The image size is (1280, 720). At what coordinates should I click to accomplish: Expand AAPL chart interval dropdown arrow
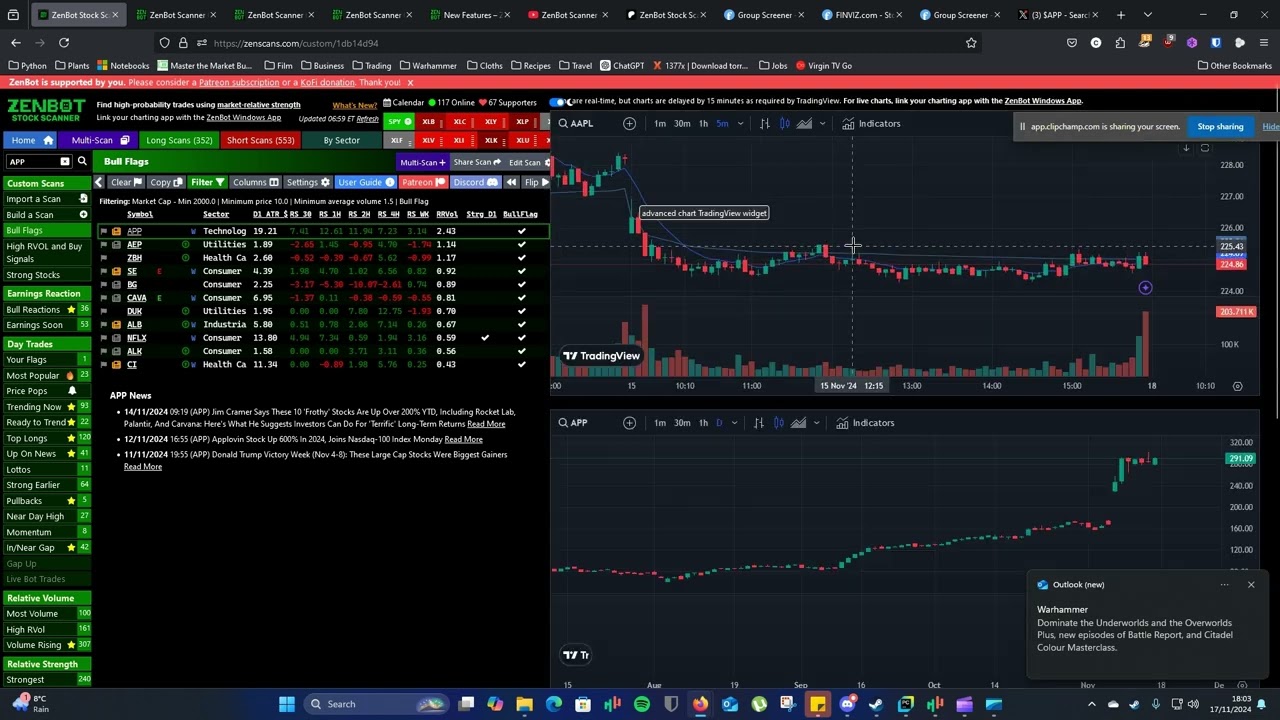(x=740, y=124)
